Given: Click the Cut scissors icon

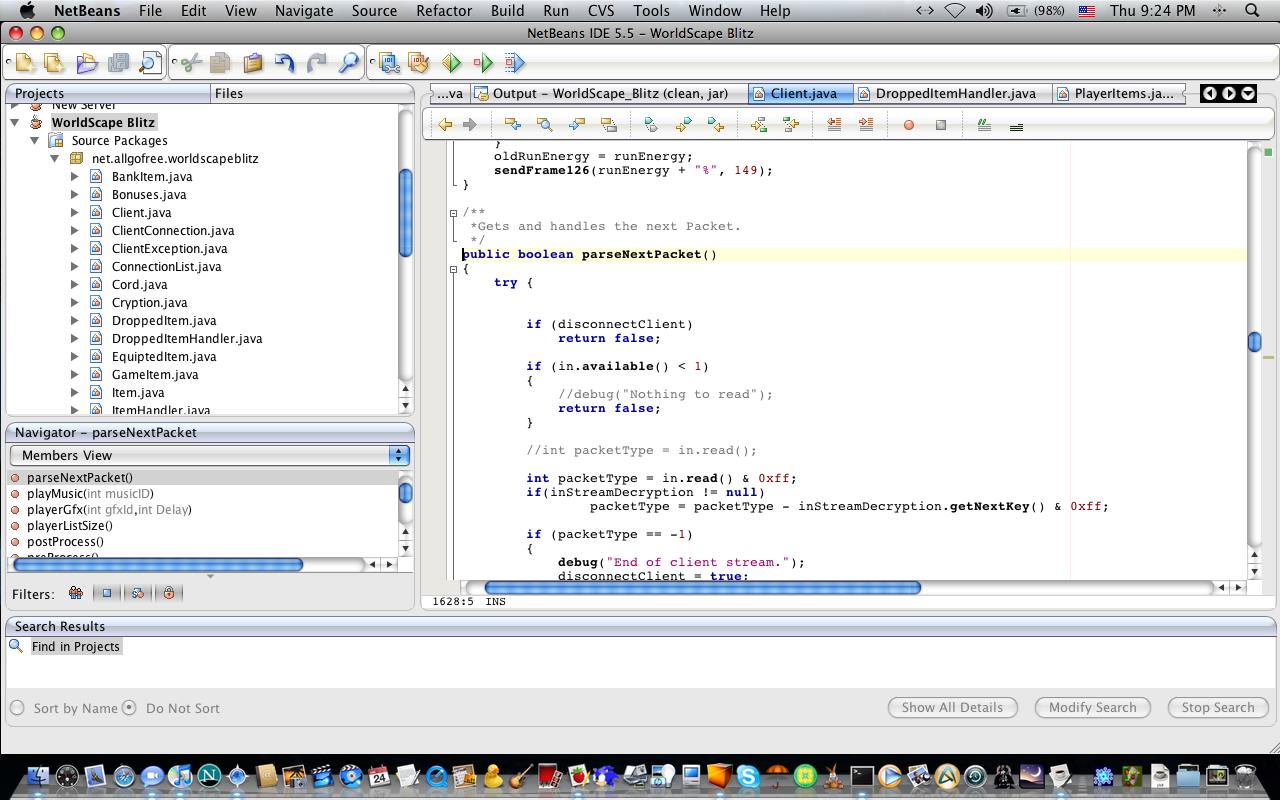Looking at the screenshot, I should (190, 63).
